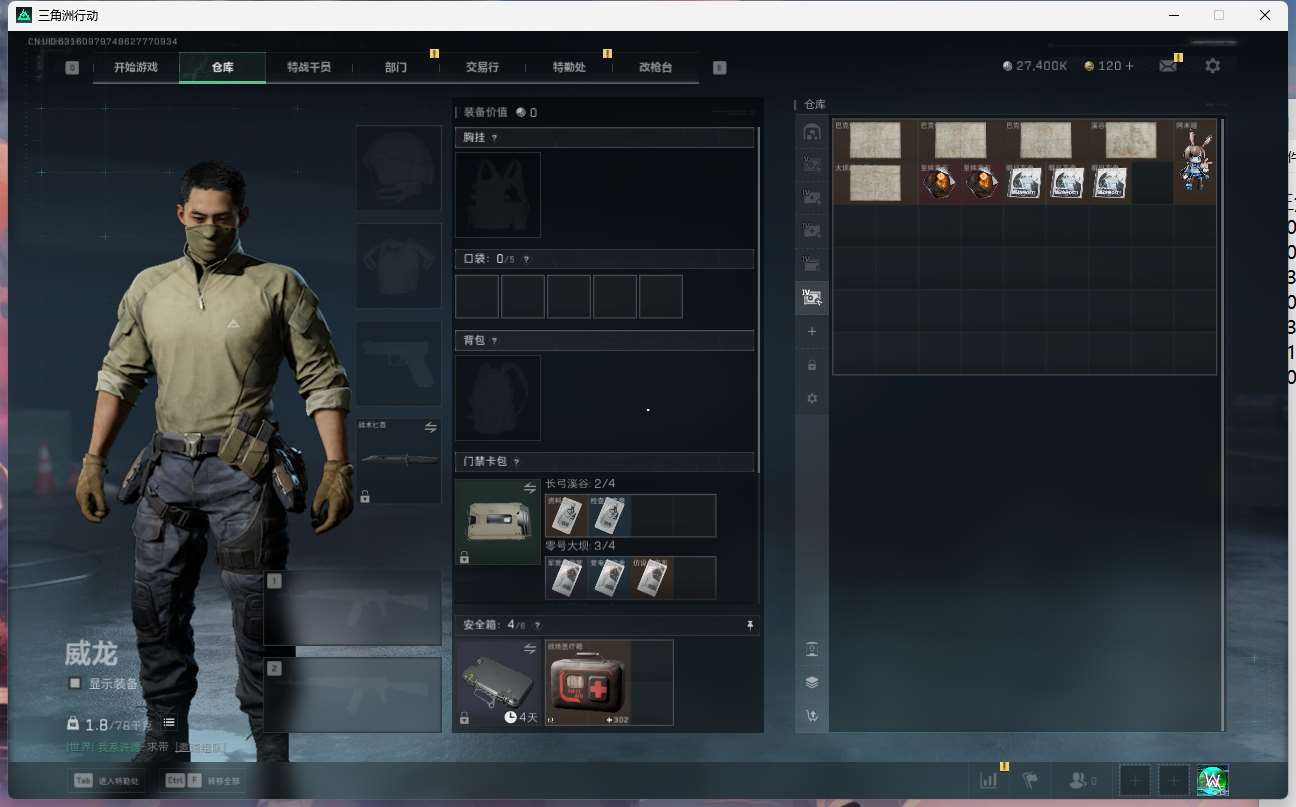Click the plus next to 120 currency
Image resolution: width=1296 pixels, height=807 pixels.
[x=1130, y=66]
